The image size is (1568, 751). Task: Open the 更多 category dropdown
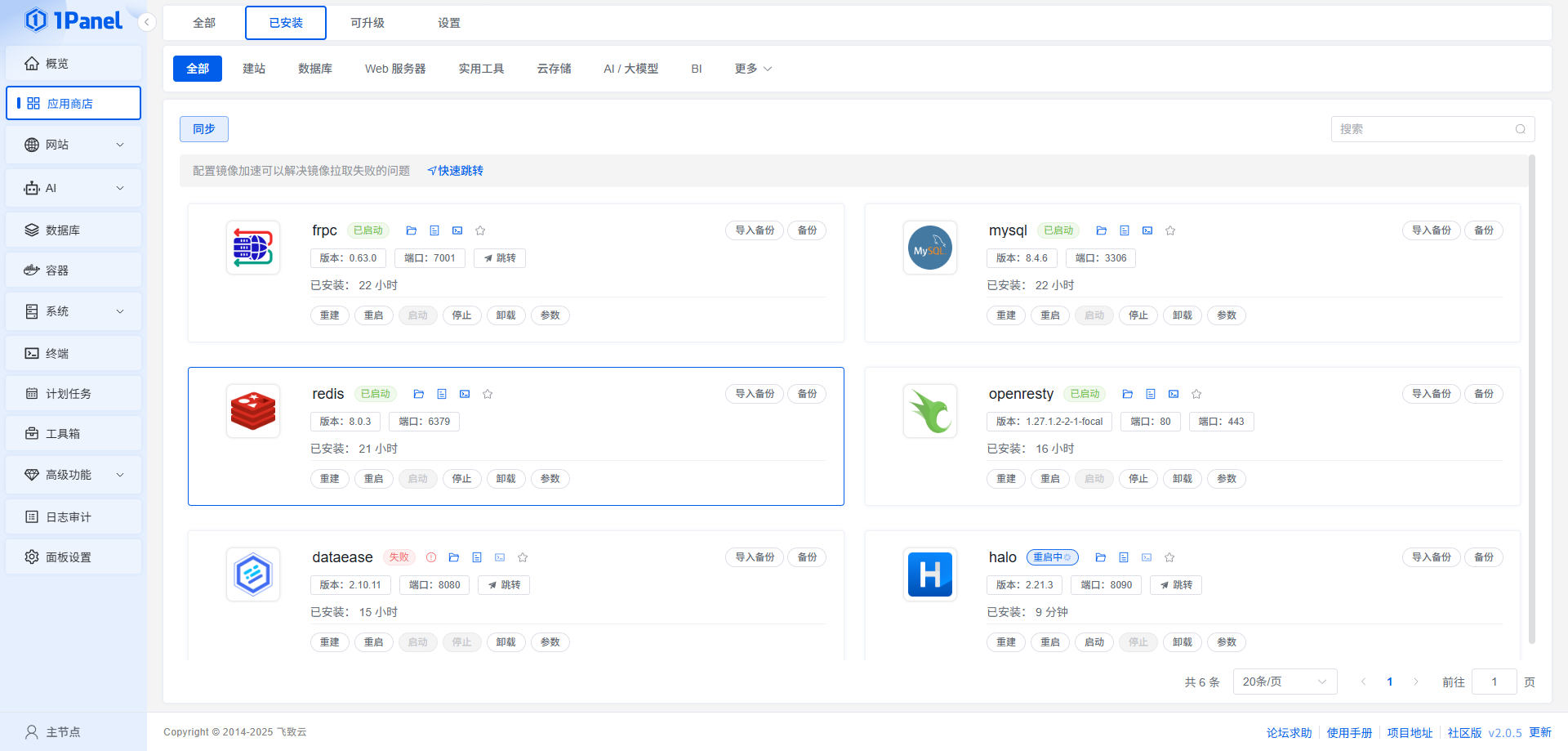coord(753,69)
